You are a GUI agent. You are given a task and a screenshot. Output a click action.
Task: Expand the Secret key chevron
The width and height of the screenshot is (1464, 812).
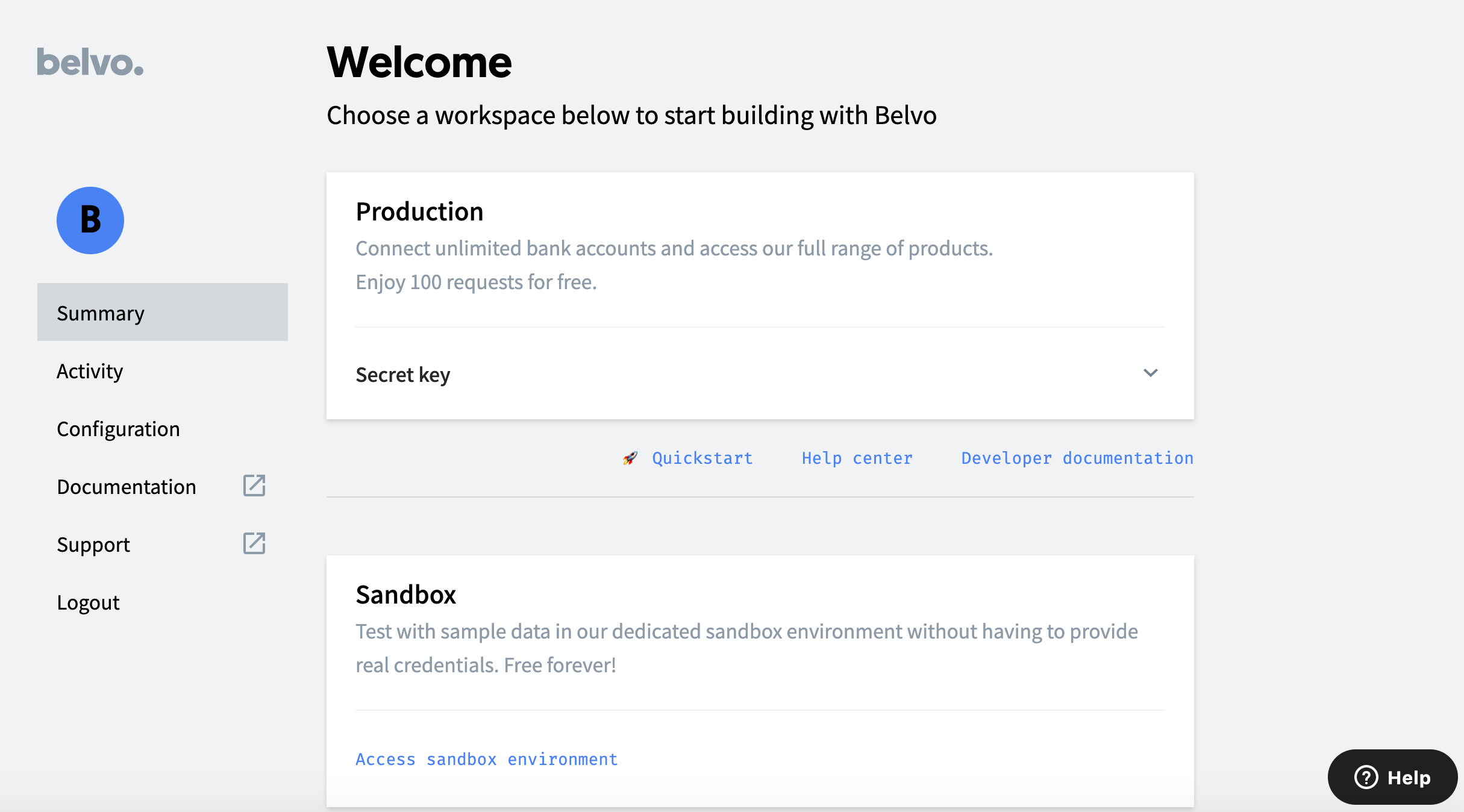coord(1150,373)
